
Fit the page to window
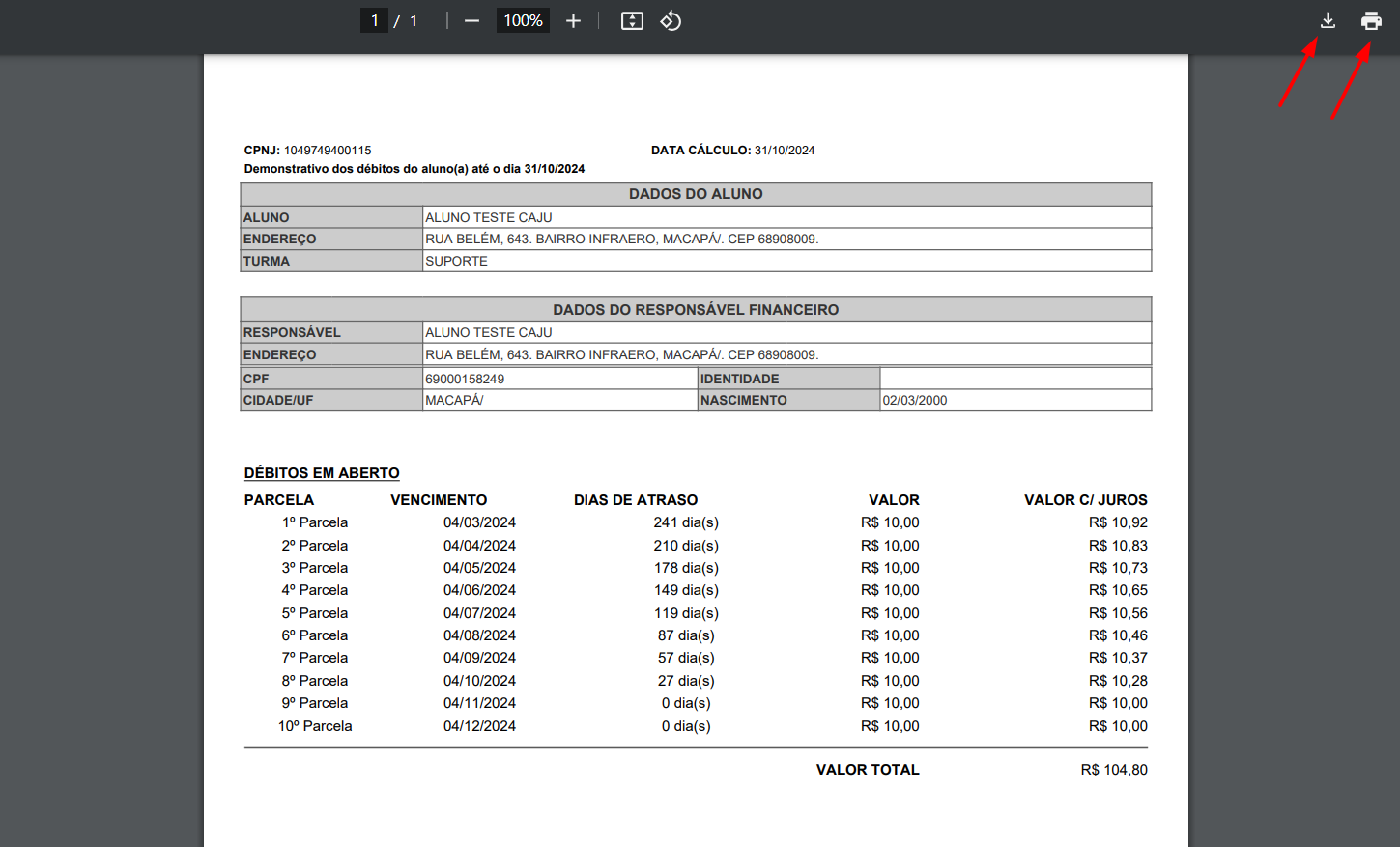(632, 20)
